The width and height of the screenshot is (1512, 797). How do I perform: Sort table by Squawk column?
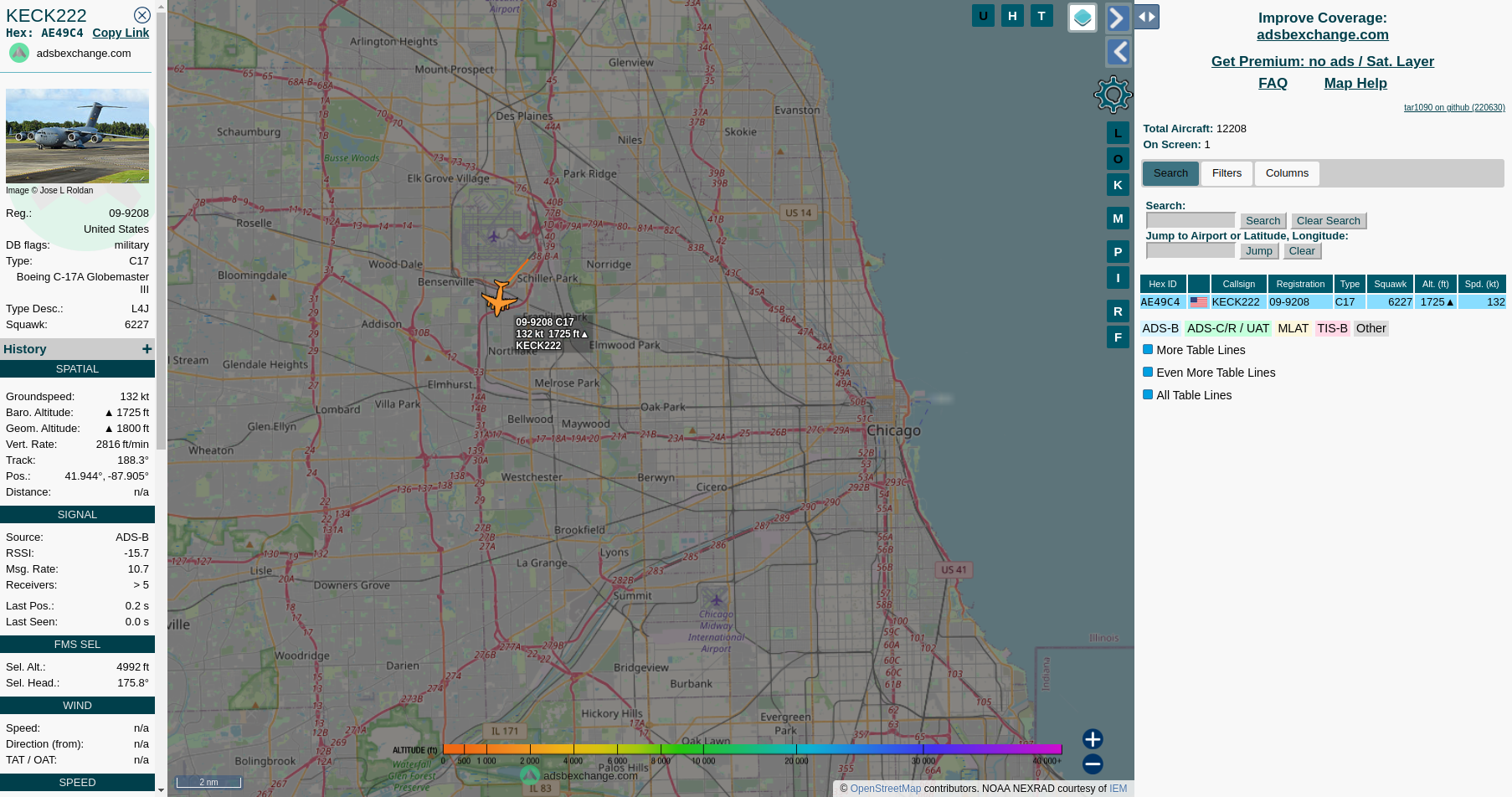tap(1391, 284)
